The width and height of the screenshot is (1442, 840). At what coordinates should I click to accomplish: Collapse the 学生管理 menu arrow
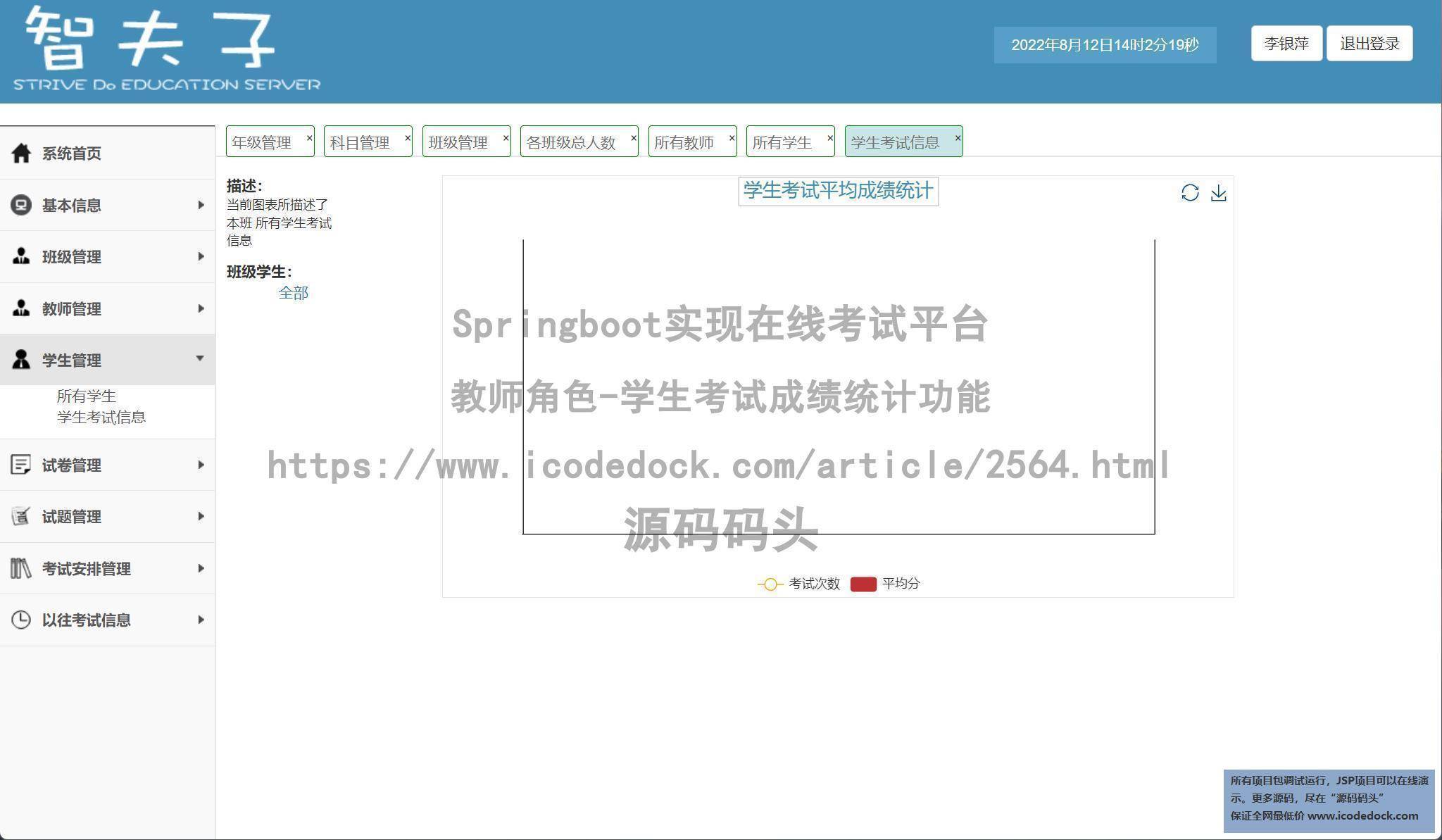200,358
